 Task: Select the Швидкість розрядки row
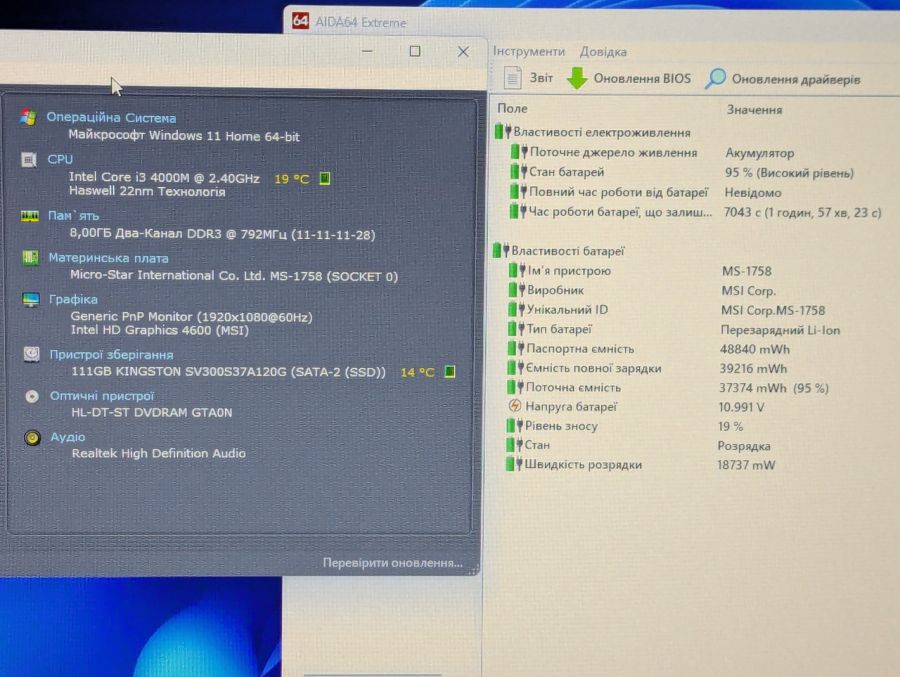pyautogui.click(x=640, y=465)
